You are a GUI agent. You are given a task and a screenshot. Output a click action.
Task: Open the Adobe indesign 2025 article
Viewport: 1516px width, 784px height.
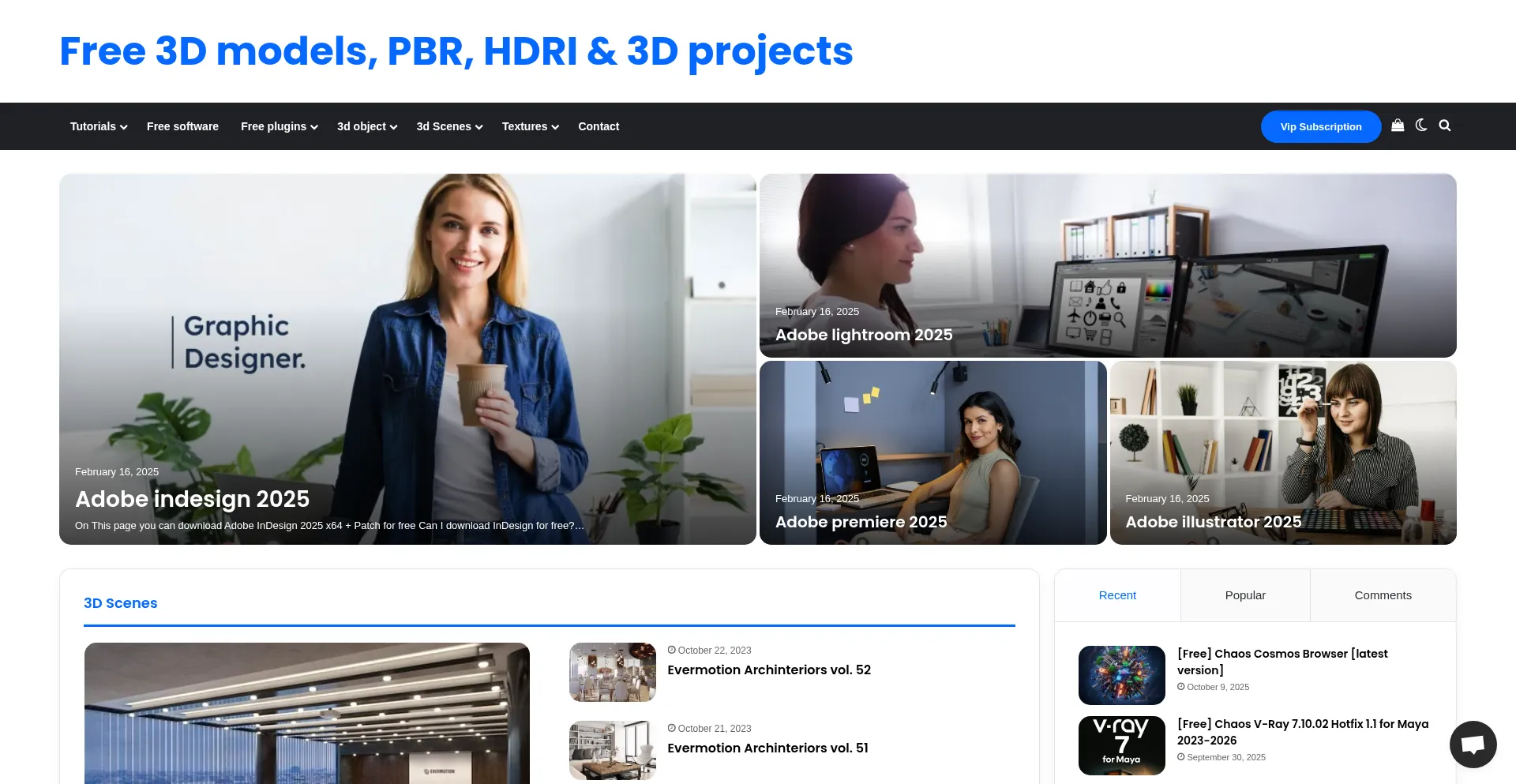(192, 499)
